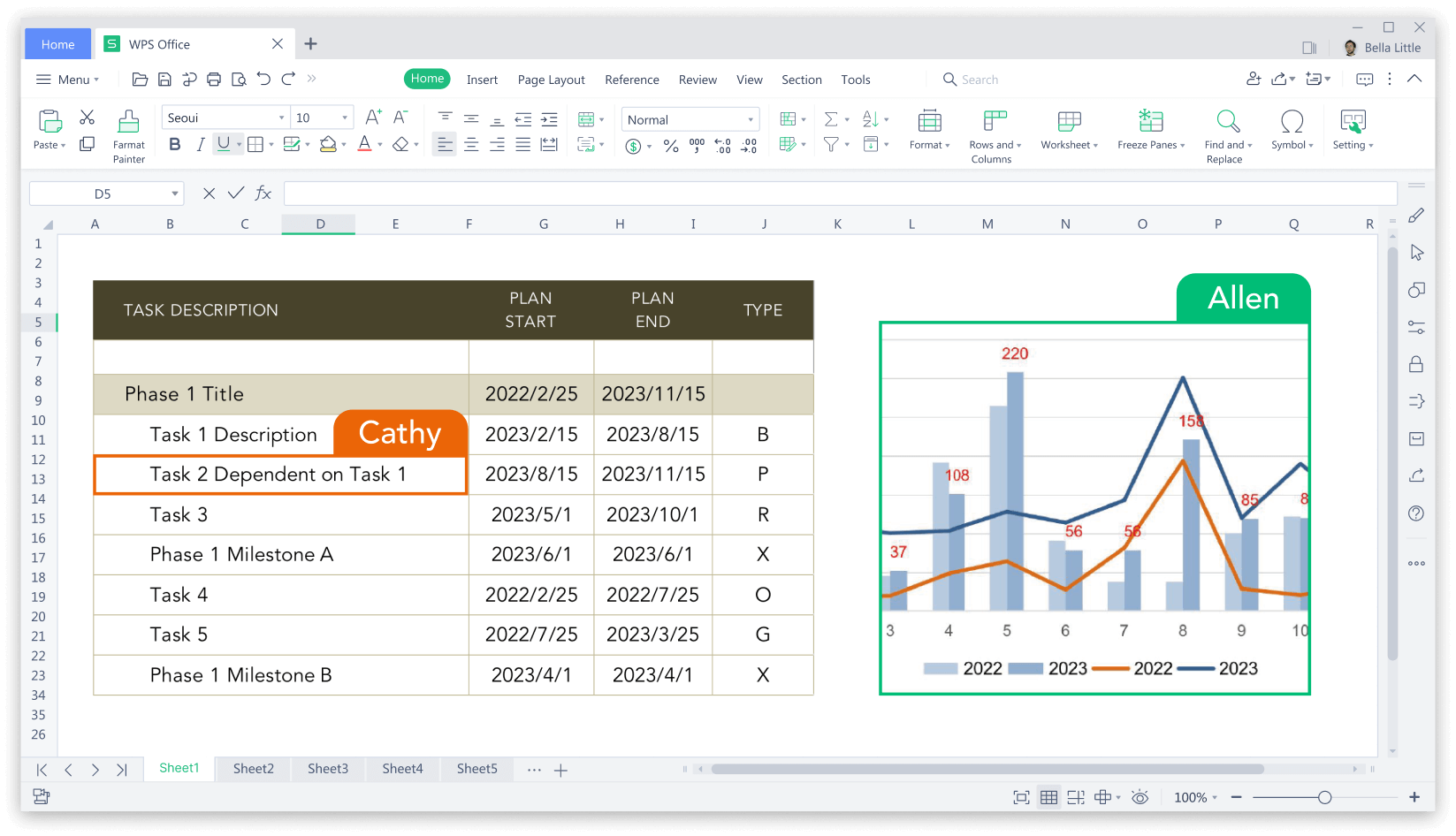Open Find and Replace
1456x836 pixels.
tap(1227, 131)
